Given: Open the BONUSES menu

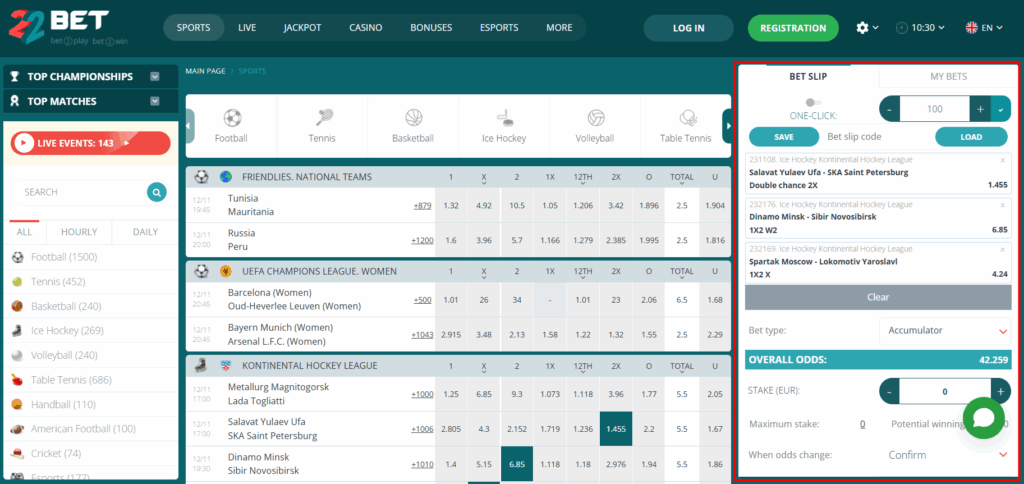Looking at the screenshot, I should coord(431,27).
